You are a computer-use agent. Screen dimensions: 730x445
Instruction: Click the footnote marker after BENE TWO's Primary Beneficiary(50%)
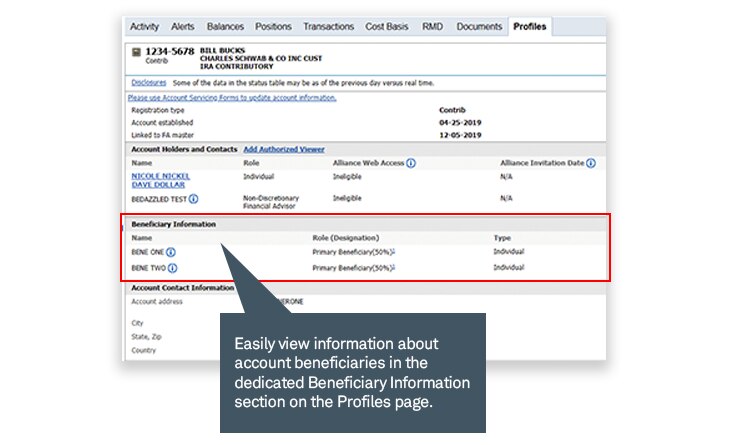pyautogui.click(x=394, y=267)
